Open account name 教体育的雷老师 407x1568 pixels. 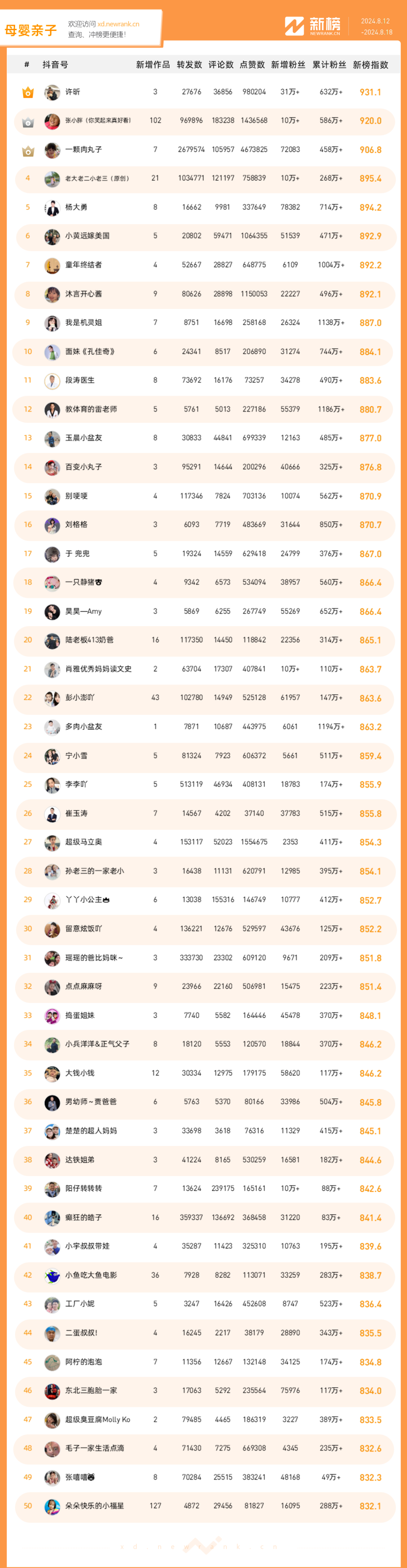coord(91,409)
